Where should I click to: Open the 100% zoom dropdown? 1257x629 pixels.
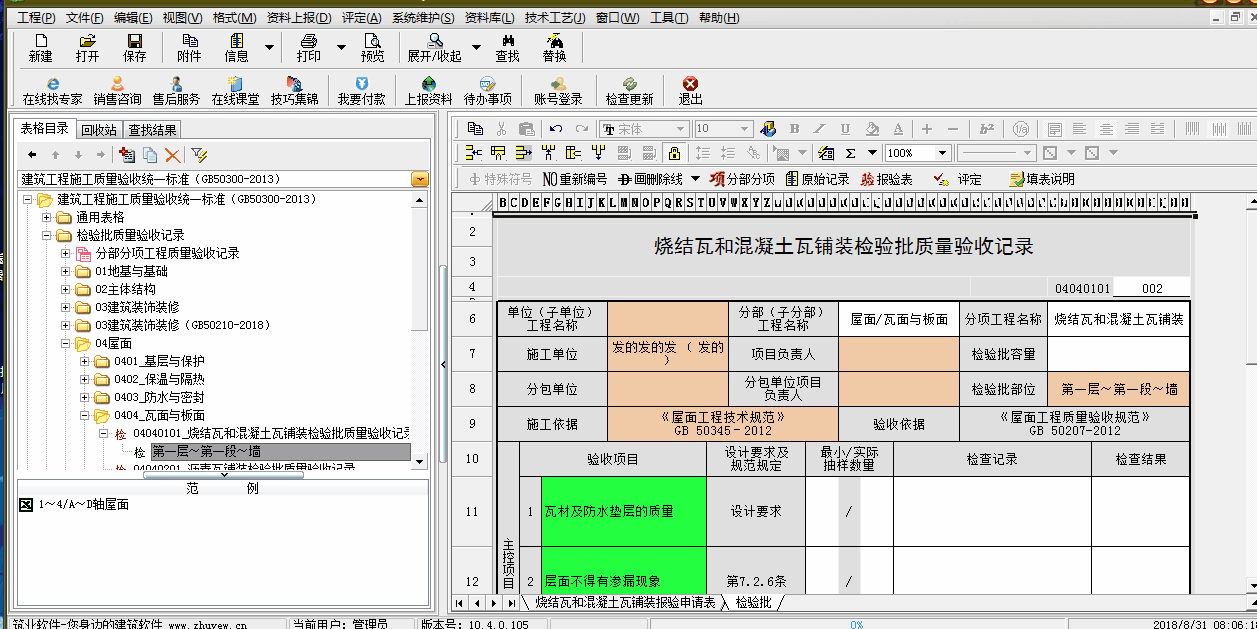point(942,153)
